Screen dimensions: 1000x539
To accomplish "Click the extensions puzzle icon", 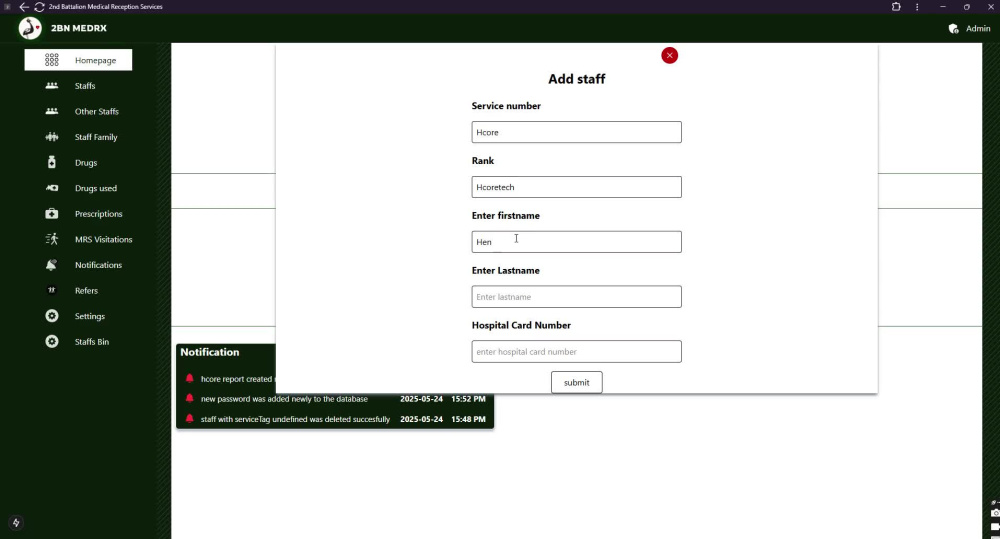I will pyautogui.click(x=896, y=6).
